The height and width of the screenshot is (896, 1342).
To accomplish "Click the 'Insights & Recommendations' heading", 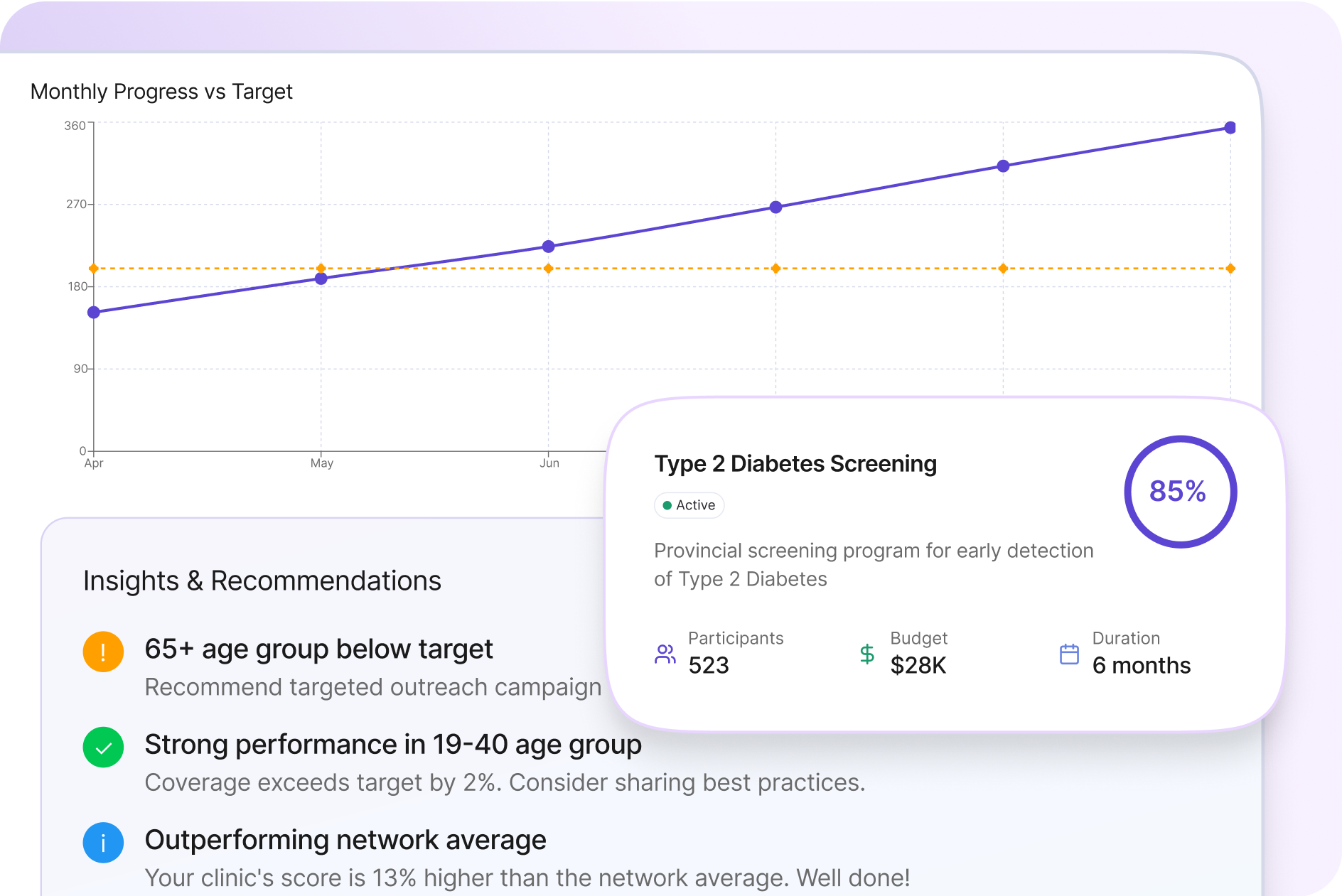I will tap(262, 581).
